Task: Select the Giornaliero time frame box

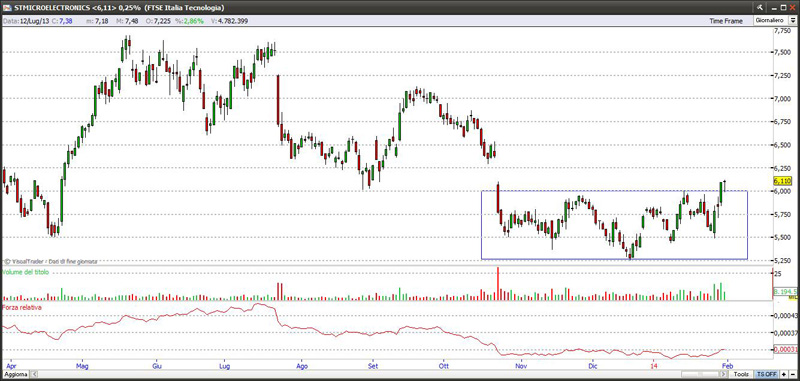Action: click(x=770, y=20)
